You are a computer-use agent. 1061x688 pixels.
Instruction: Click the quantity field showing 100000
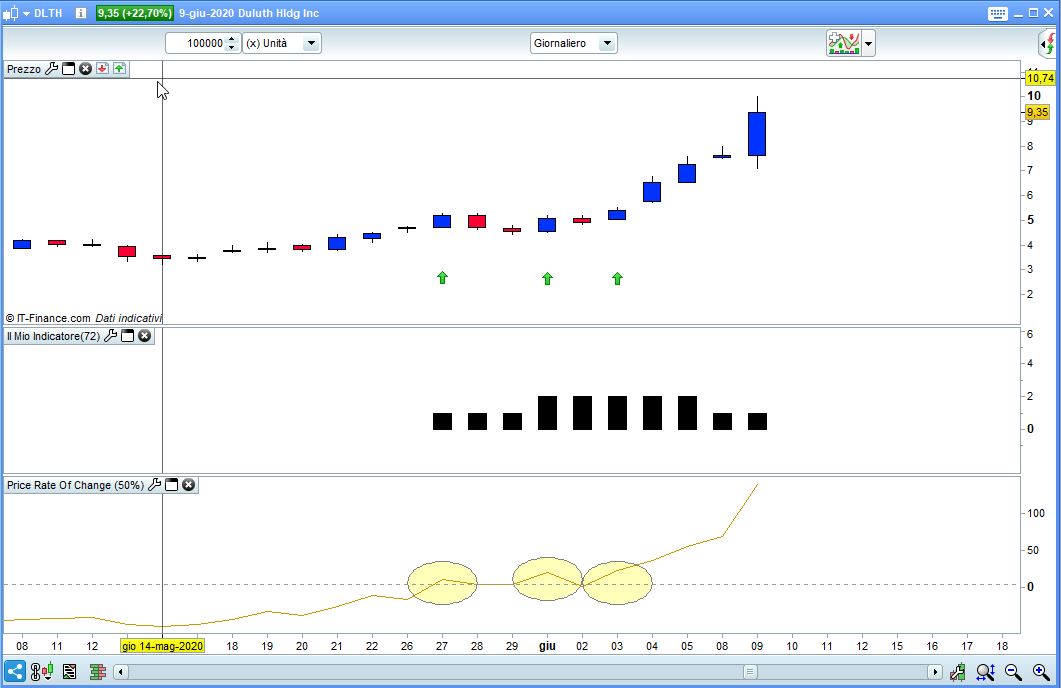click(196, 43)
